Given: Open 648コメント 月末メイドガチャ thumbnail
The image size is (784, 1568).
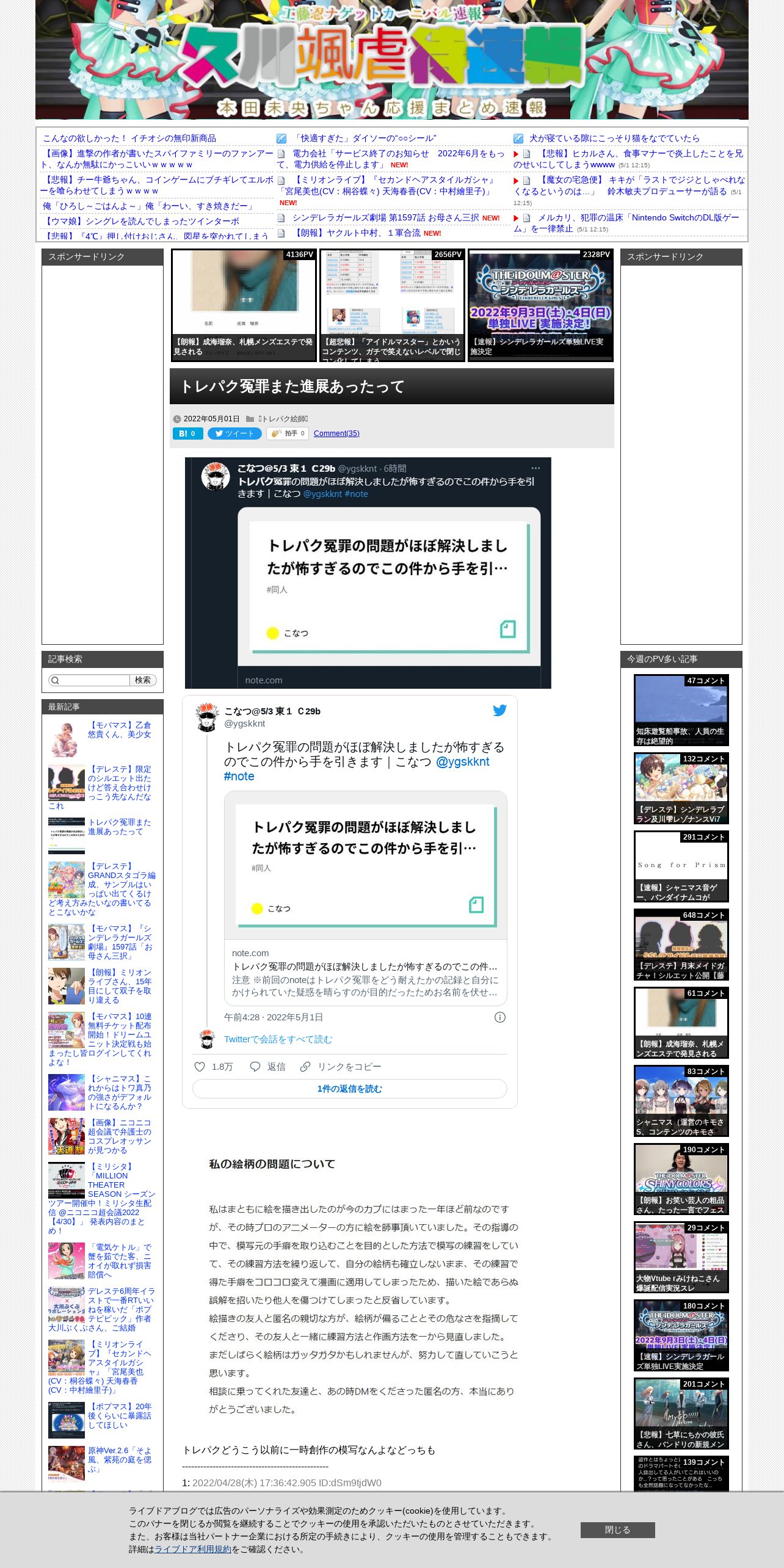Looking at the screenshot, I should [681, 945].
